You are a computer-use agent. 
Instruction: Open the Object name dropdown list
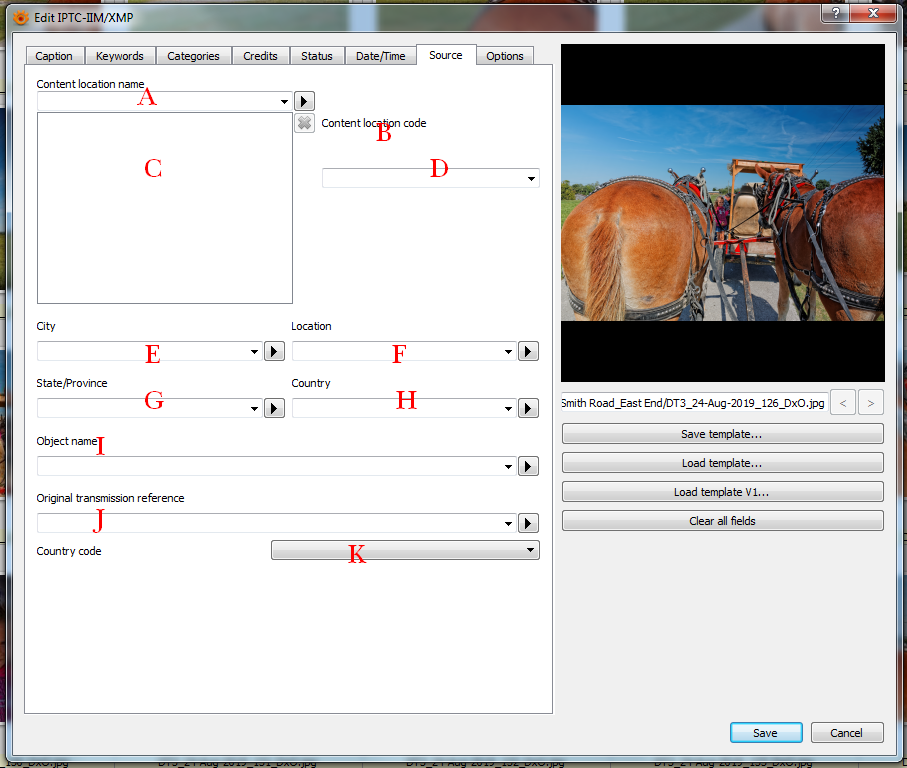click(x=508, y=467)
